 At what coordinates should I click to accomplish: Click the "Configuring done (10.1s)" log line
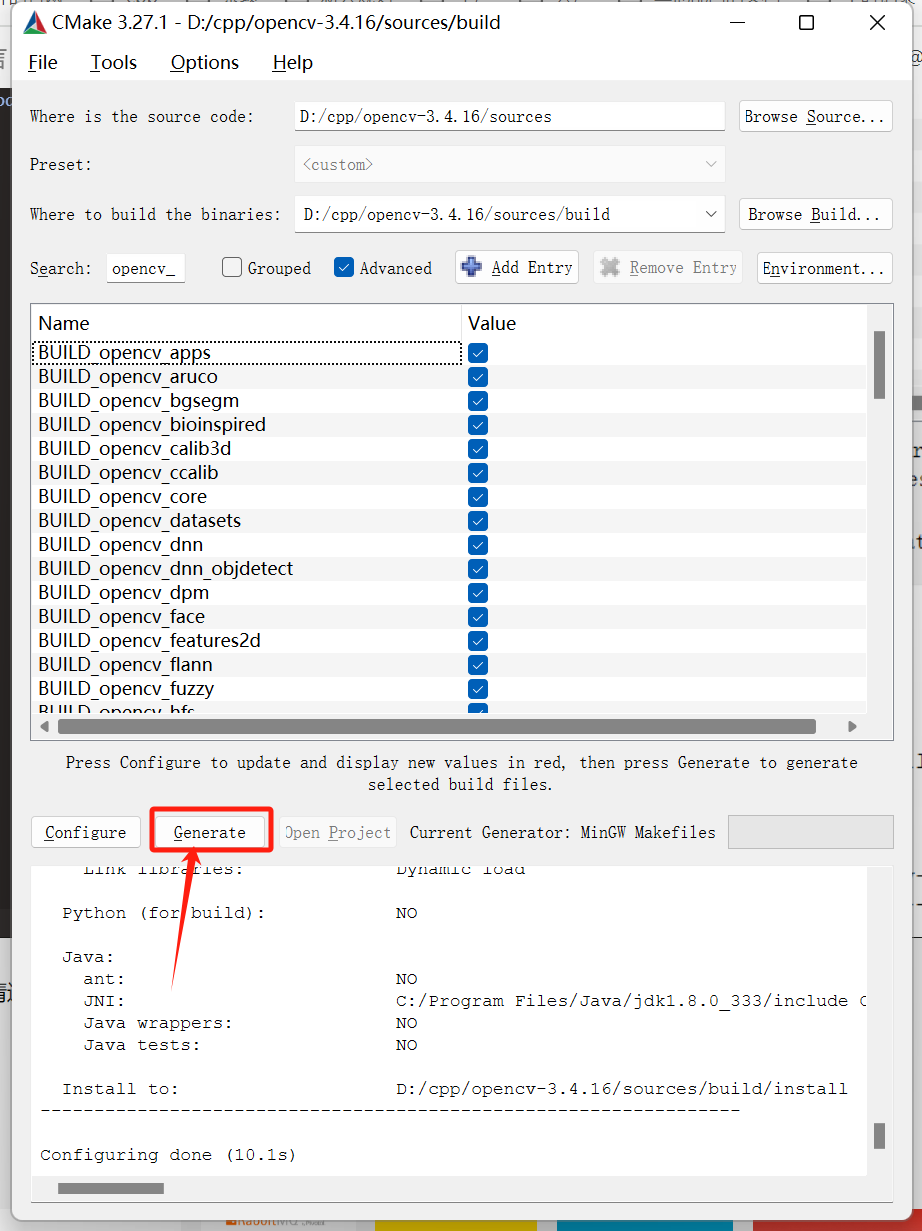[168, 1155]
